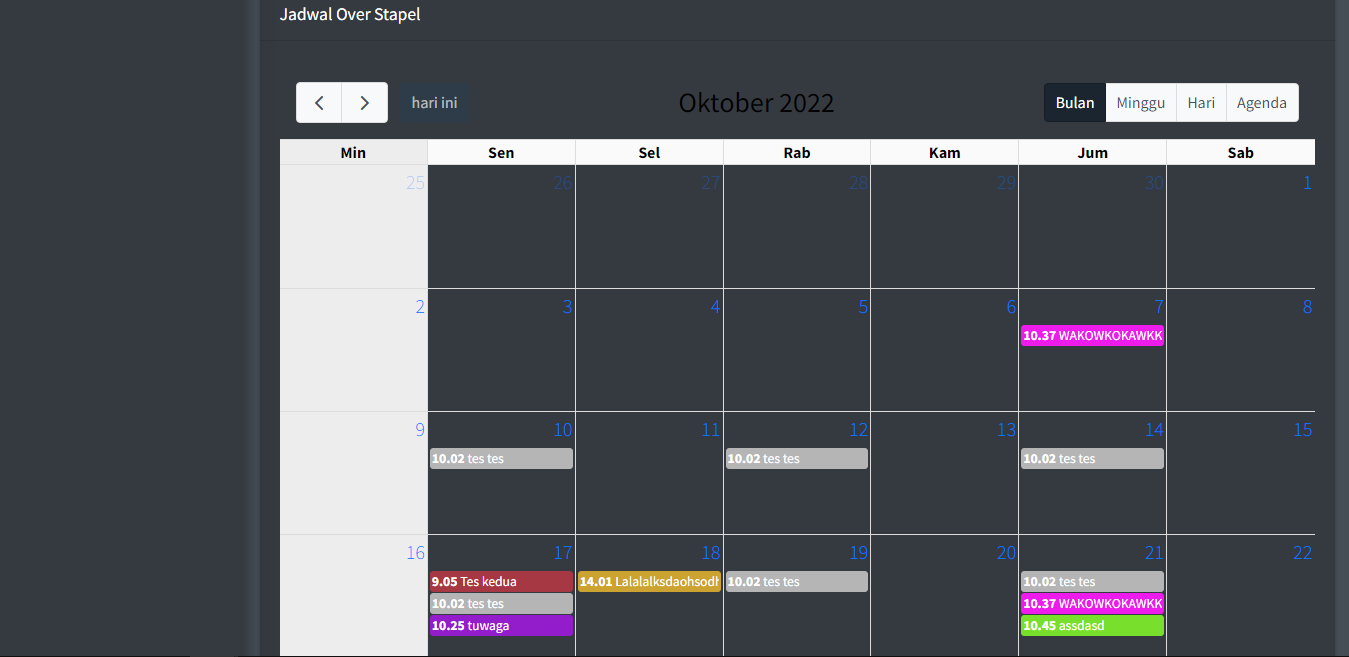
Task: Open the Agenda list view
Action: [1262, 103]
